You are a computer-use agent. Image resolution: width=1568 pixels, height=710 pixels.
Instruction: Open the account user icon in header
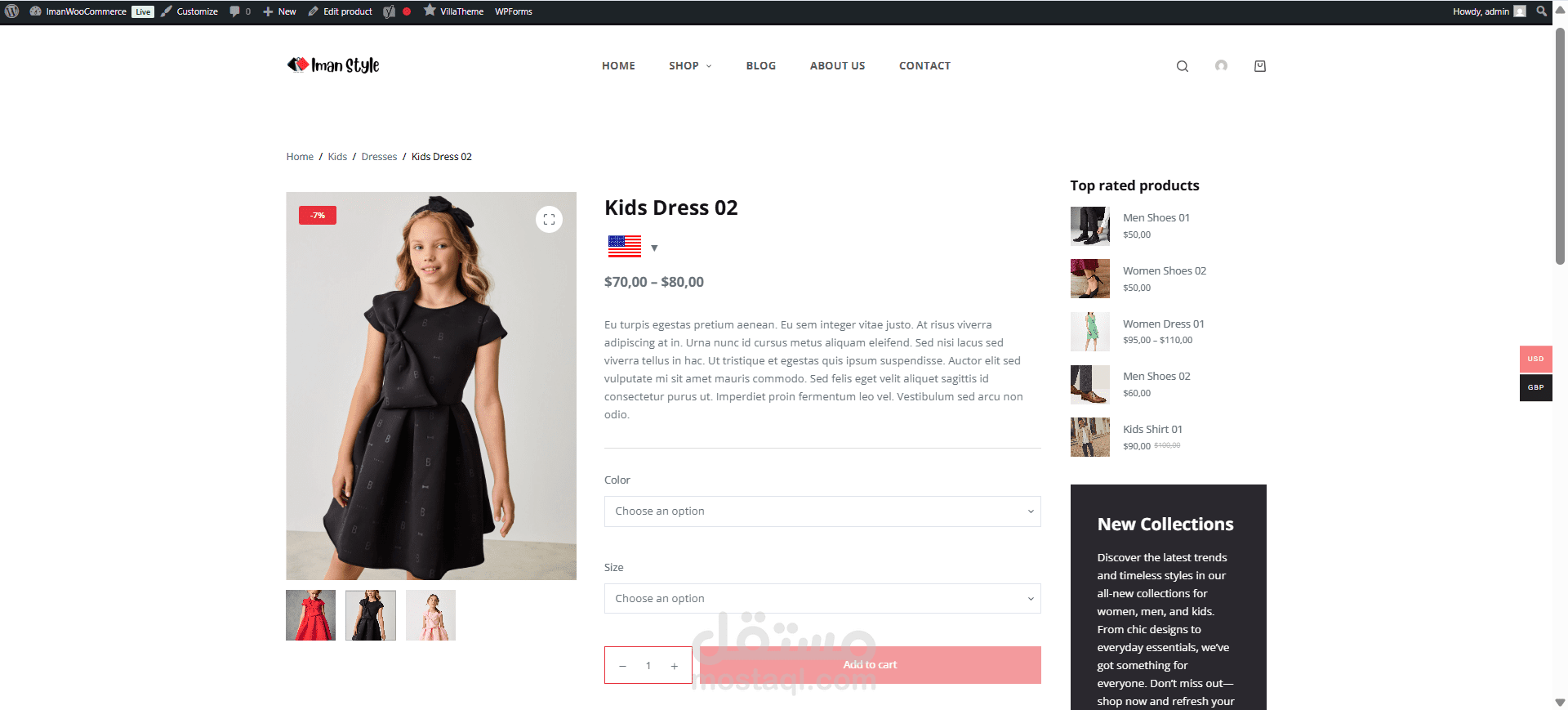click(1221, 66)
